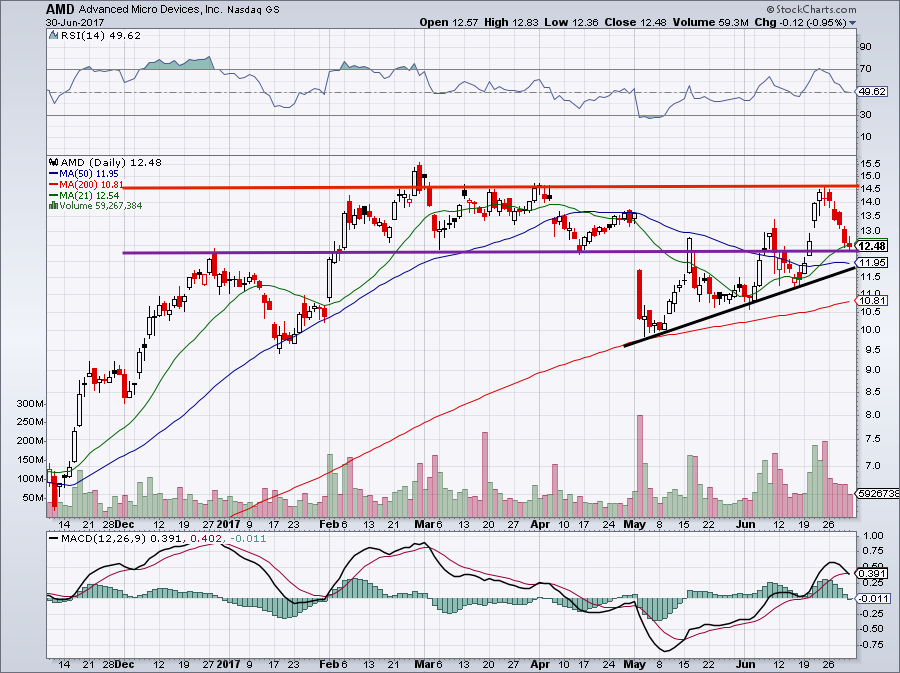Screen dimensions: 900x673
Task: Click the '2017' label on price chart axis
Action: coord(228,524)
